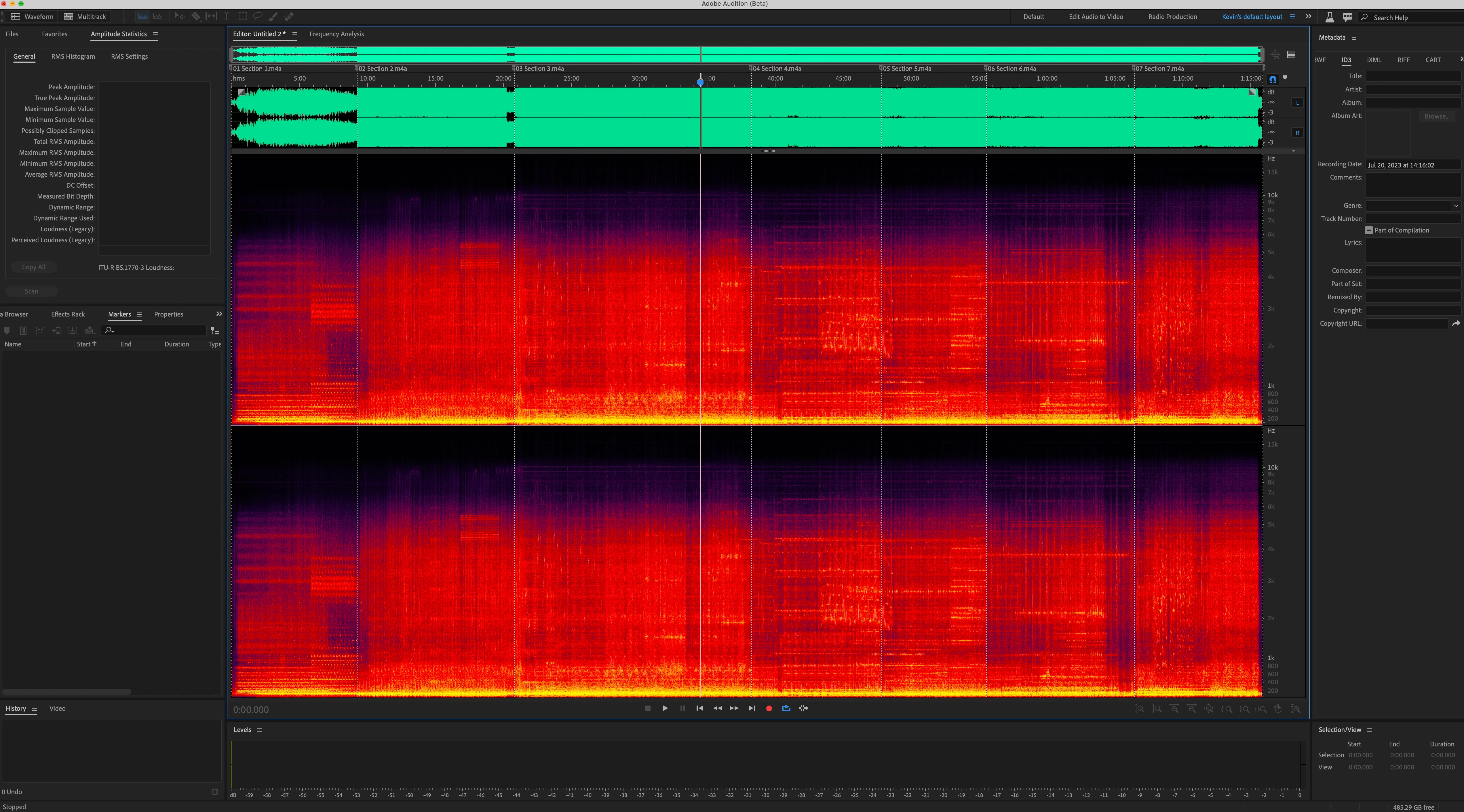Click the Record button

(769, 708)
